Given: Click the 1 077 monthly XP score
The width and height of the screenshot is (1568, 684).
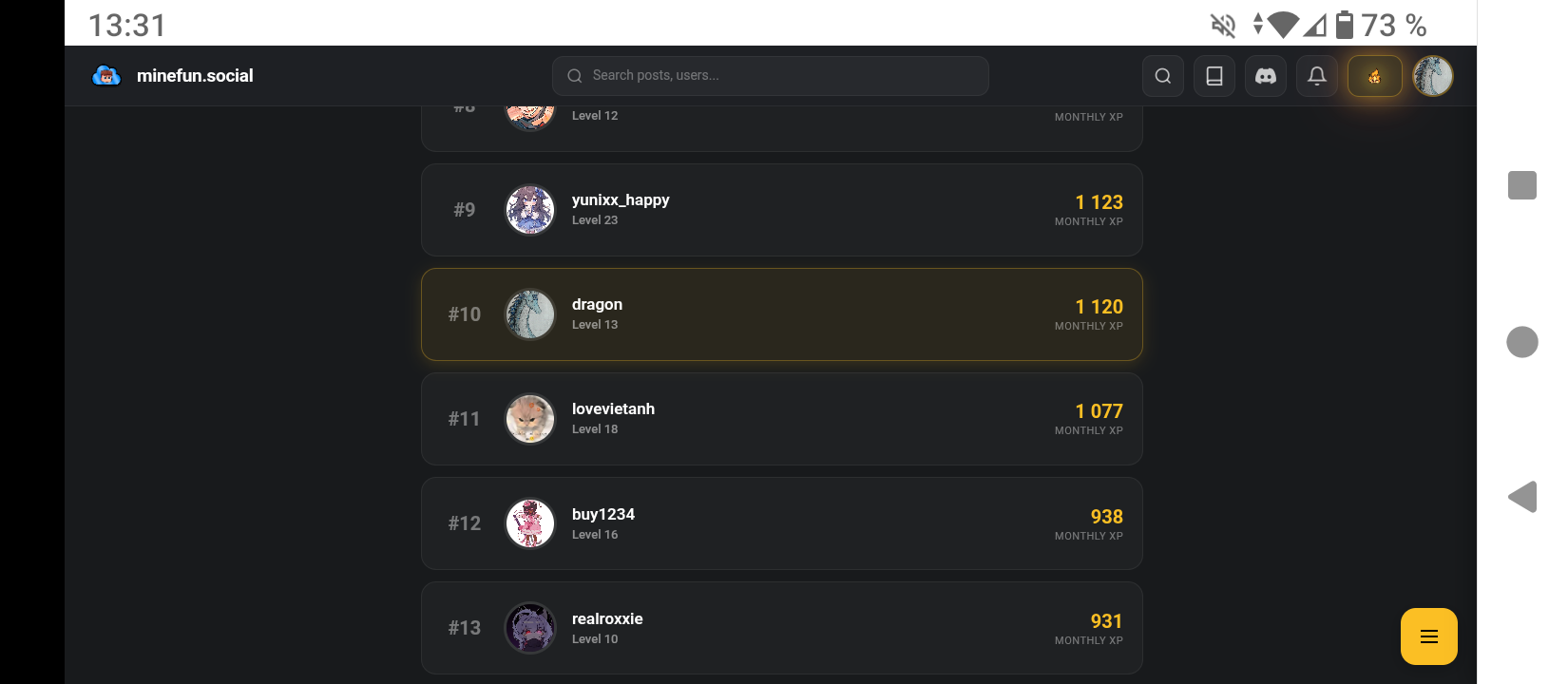Looking at the screenshot, I should [x=1099, y=411].
